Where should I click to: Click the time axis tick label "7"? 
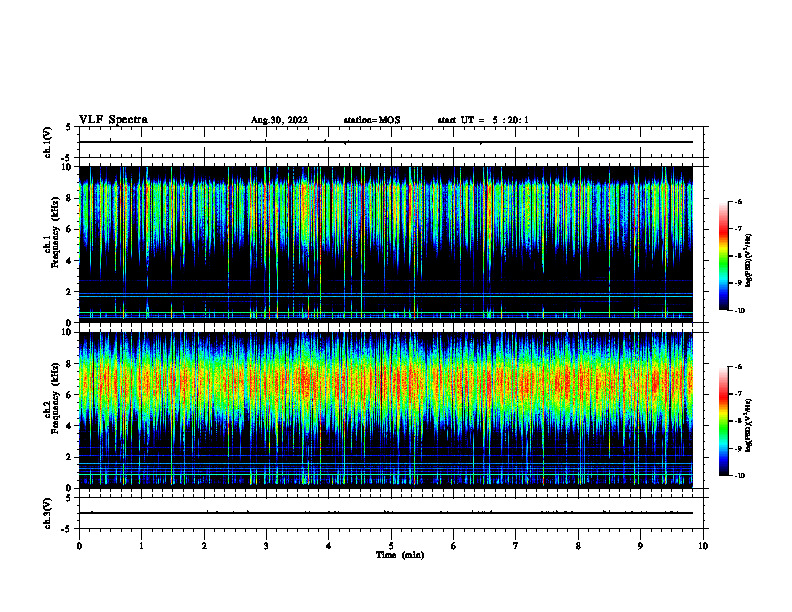(516, 546)
